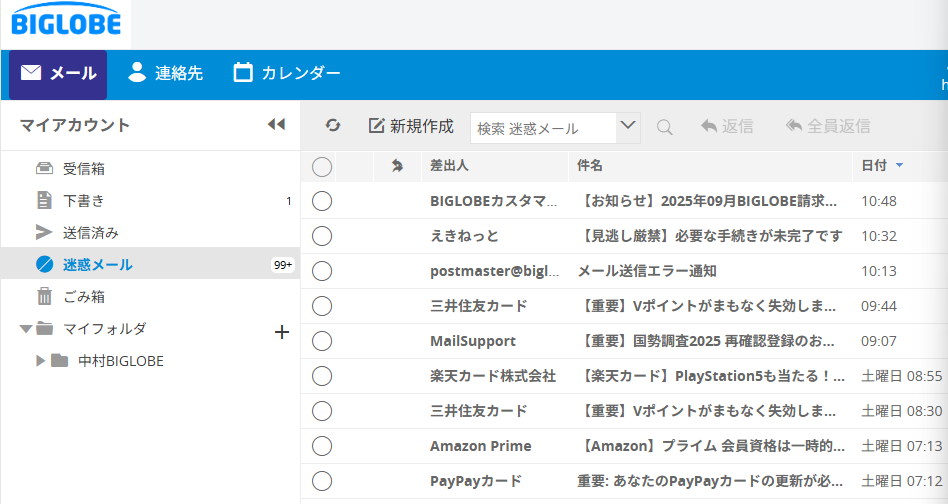Click the BIGLOBE logo
The height and width of the screenshot is (504, 948).
65,23
